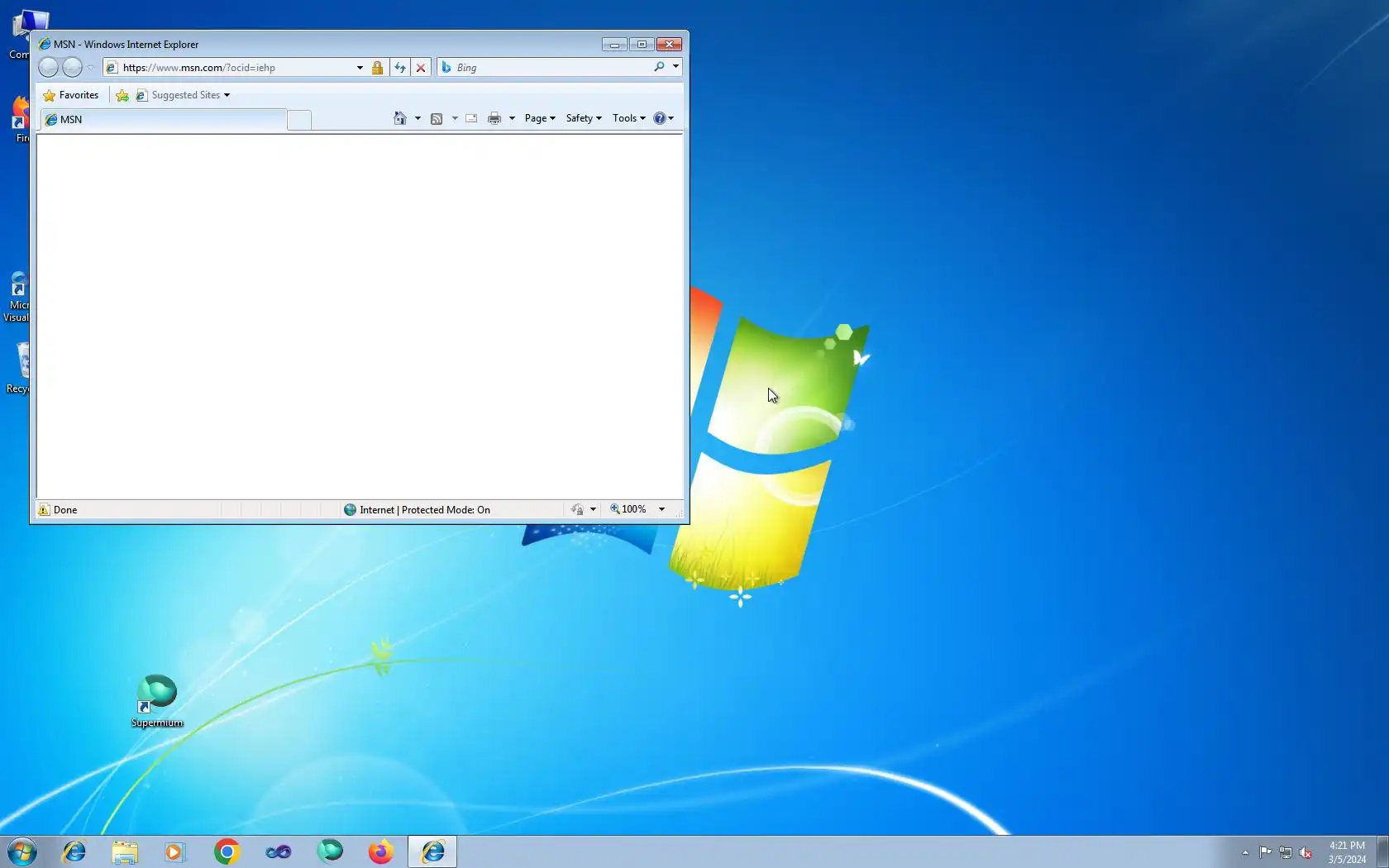The width and height of the screenshot is (1389, 868).
Task: Click the Supermium desktop shortcut
Action: point(157,701)
